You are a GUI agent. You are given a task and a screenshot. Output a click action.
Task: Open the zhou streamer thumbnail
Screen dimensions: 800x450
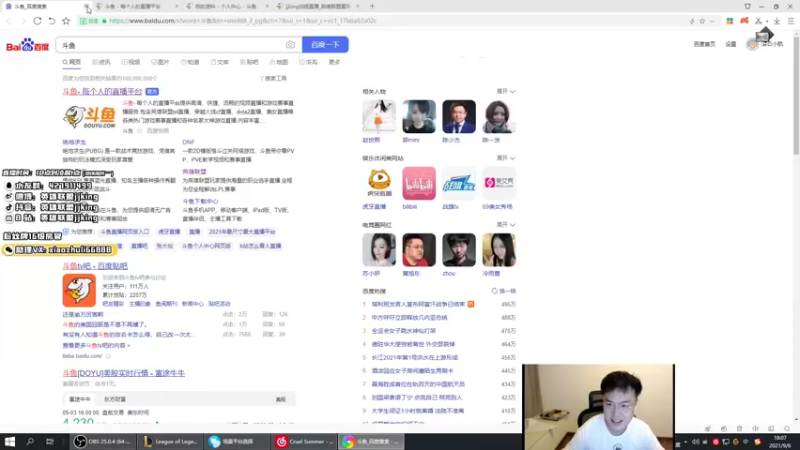[459, 250]
